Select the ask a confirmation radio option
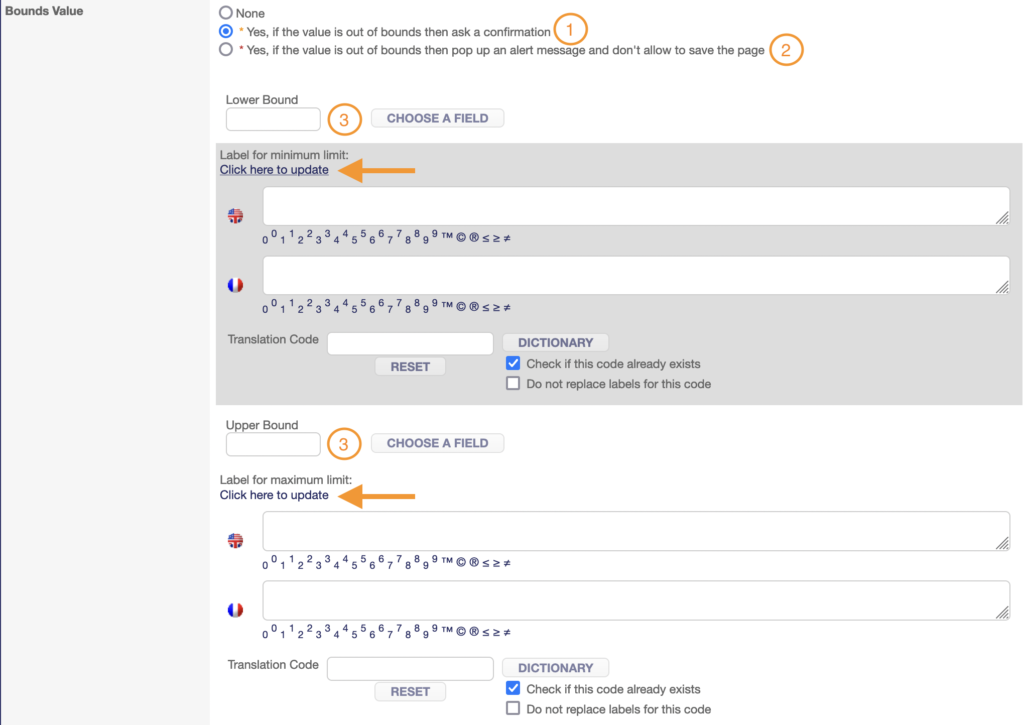Image resolution: width=1024 pixels, height=725 pixels. pos(226,31)
